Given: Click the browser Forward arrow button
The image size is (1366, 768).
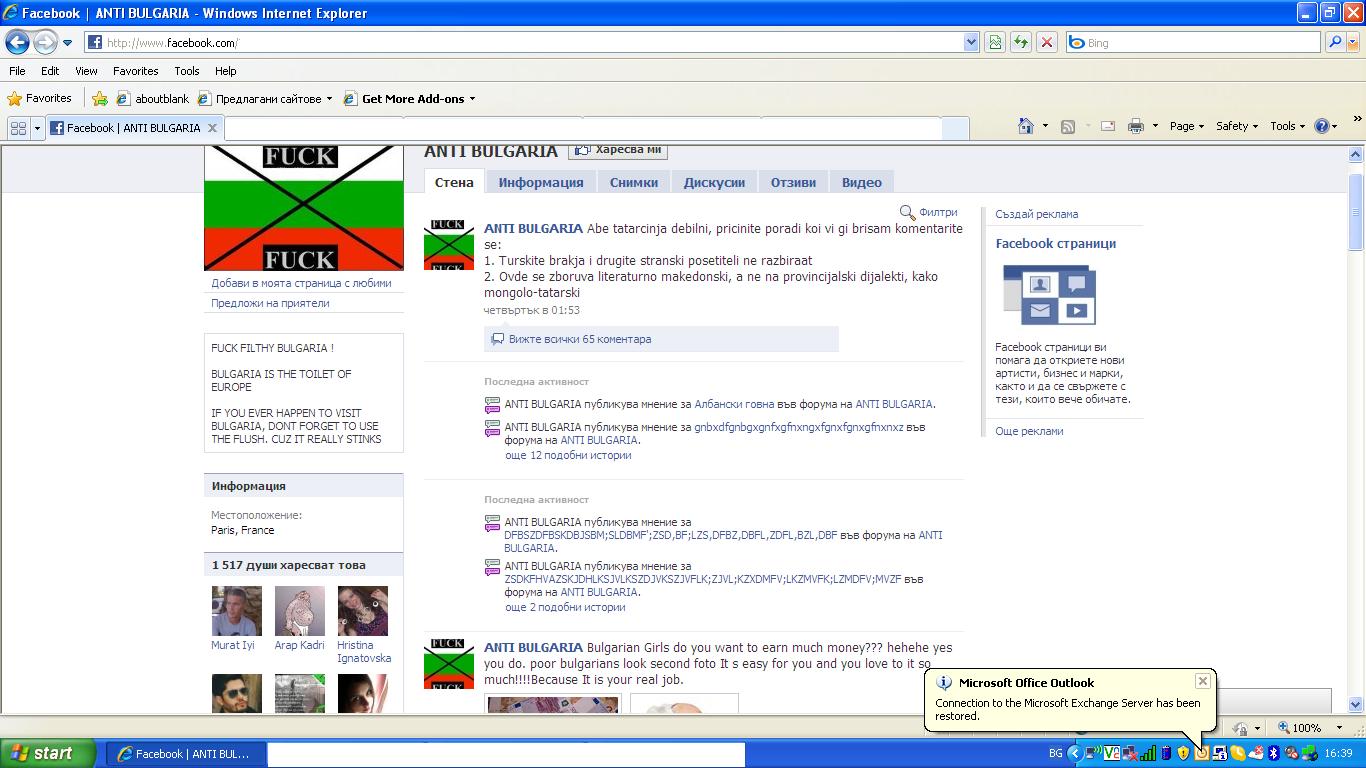Looking at the screenshot, I should click(45, 42).
